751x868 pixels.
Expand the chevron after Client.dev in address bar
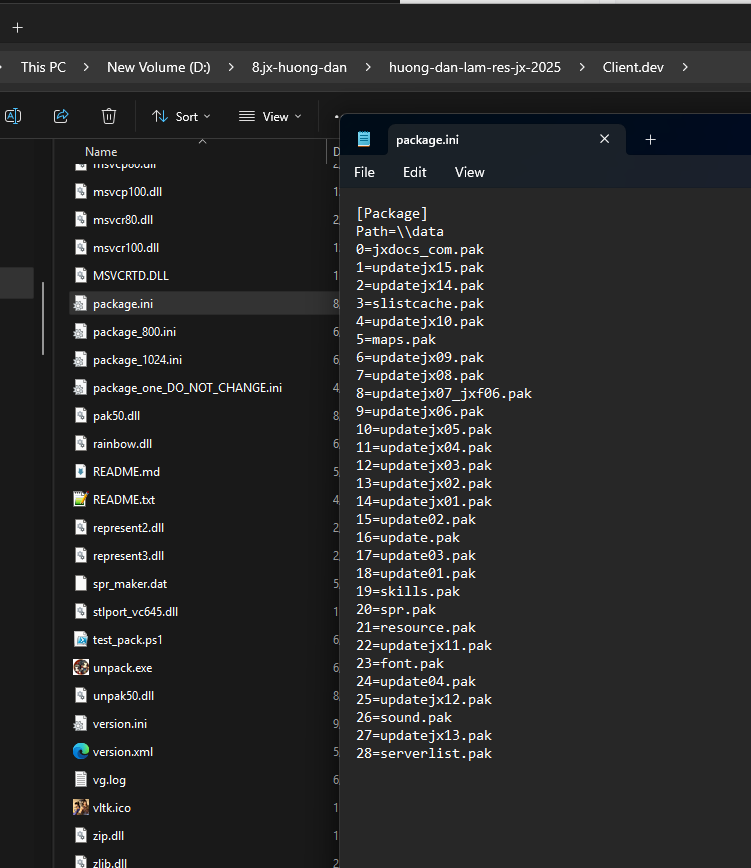click(685, 67)
